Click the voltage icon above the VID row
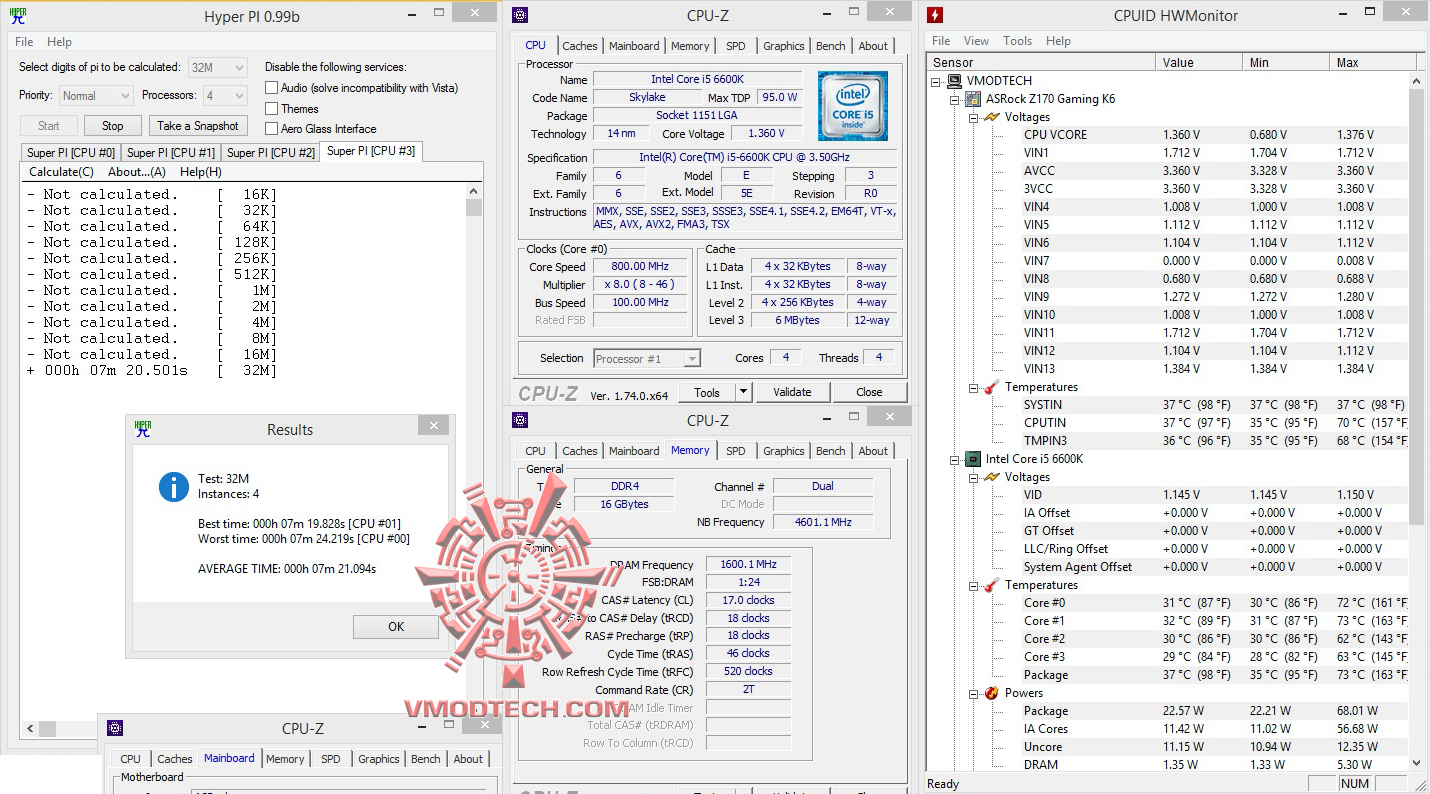Screen dimensions: 1430x794 click(991, 477)
